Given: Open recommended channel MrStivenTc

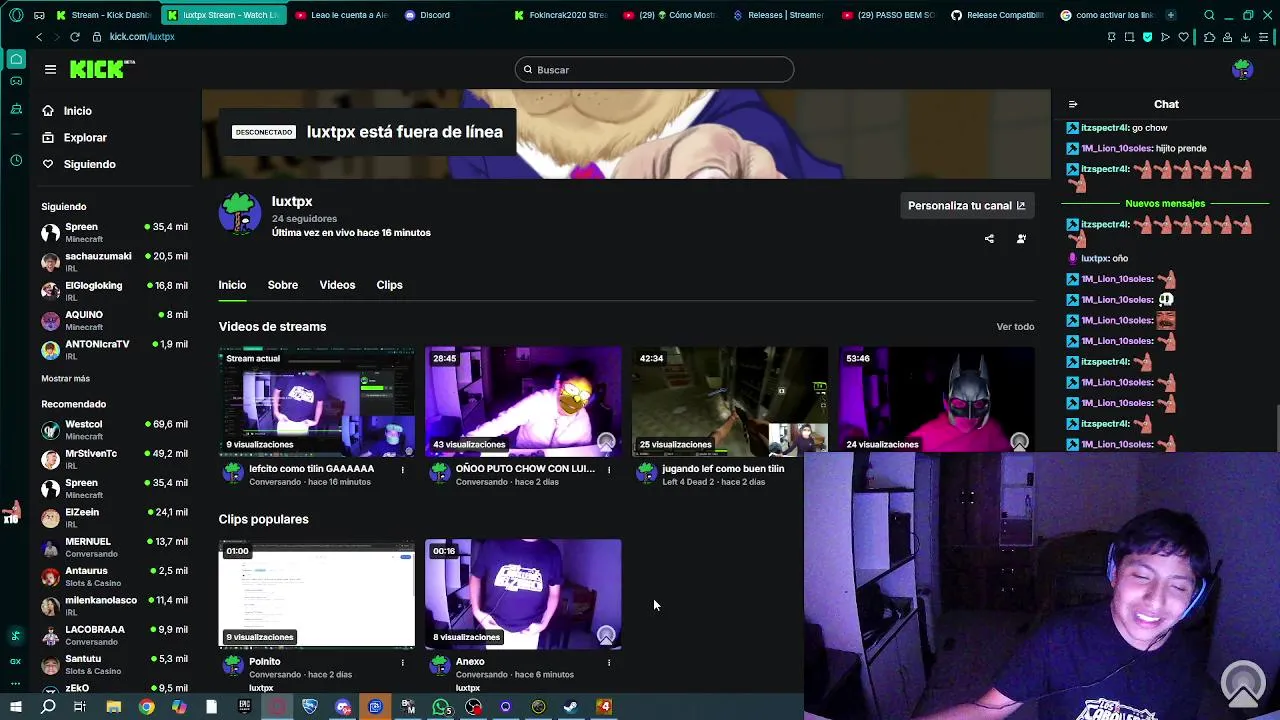Looking at the screenshot, I should coord(114,458).
